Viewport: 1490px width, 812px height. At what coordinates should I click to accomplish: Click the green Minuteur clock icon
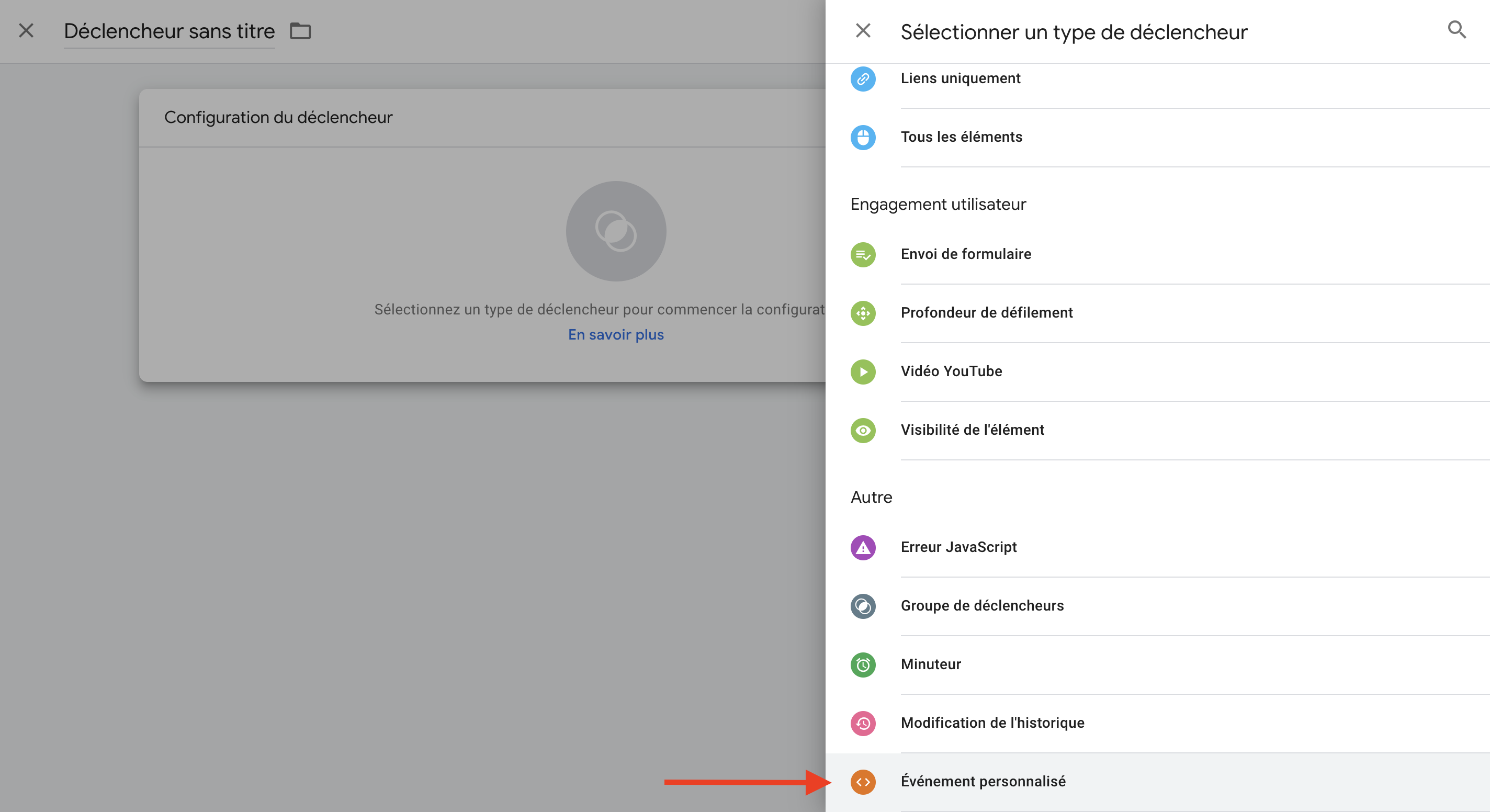coord(862,664)
